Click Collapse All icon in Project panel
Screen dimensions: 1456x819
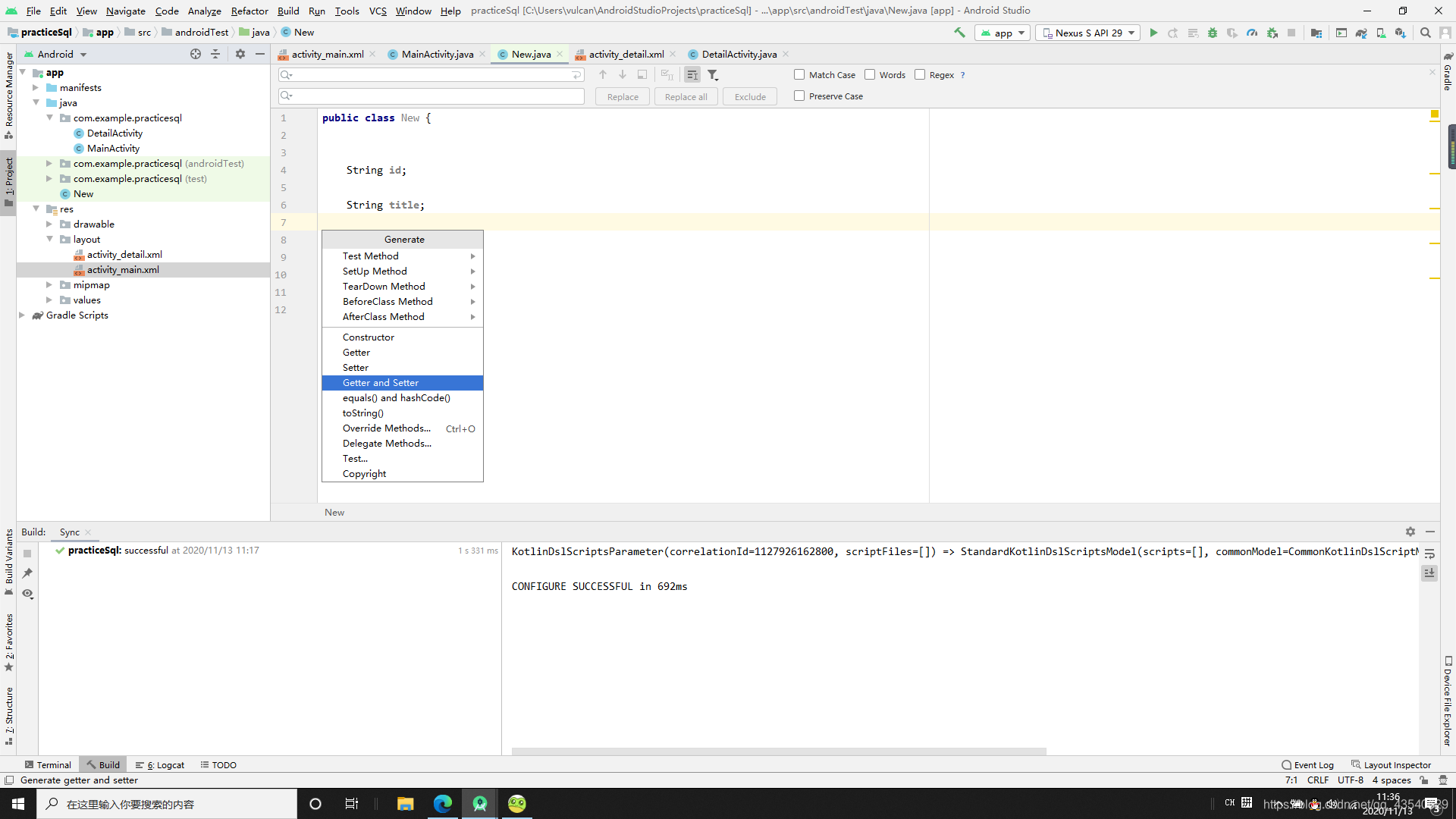coord(215,54)
